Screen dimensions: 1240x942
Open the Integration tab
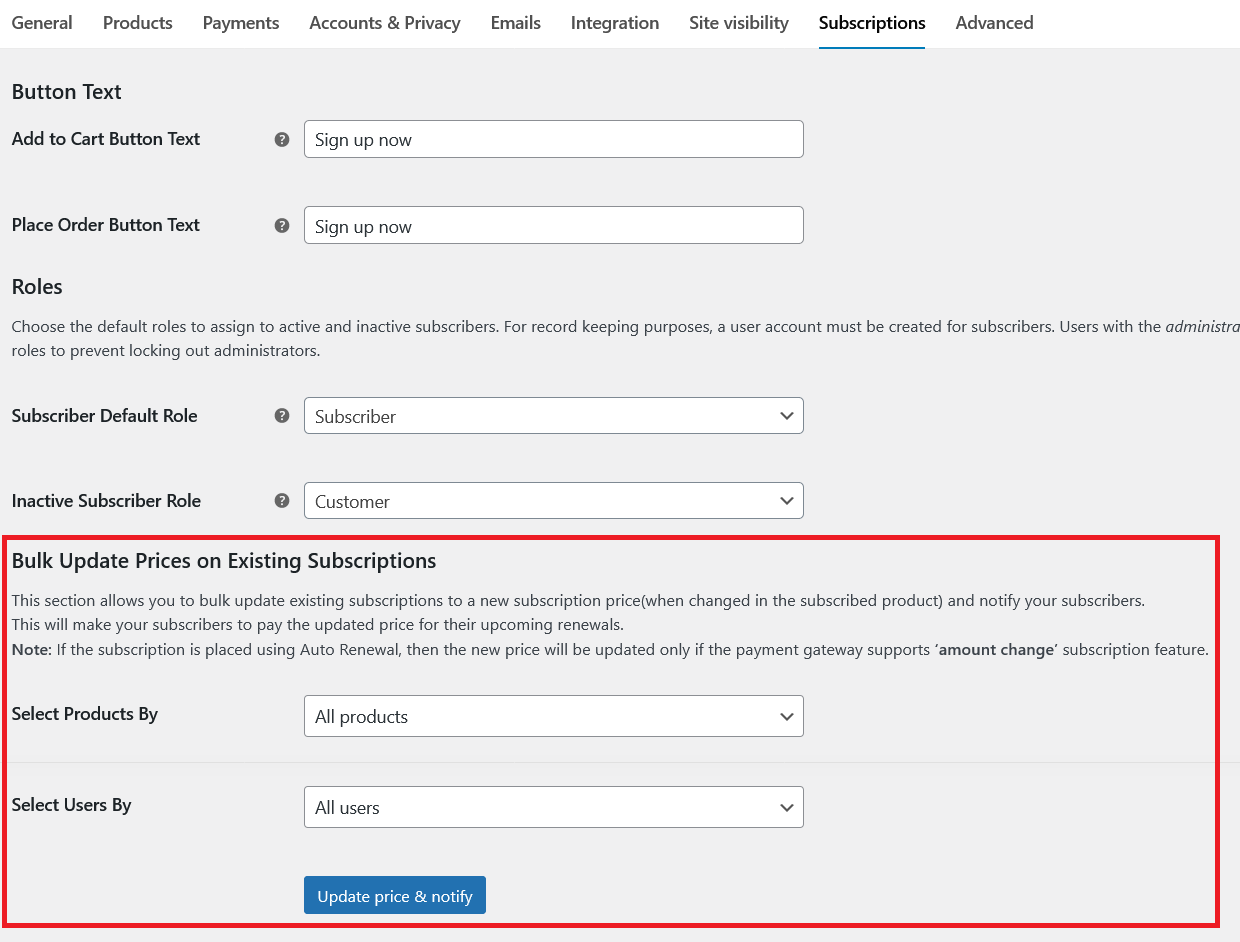point(614,22)
